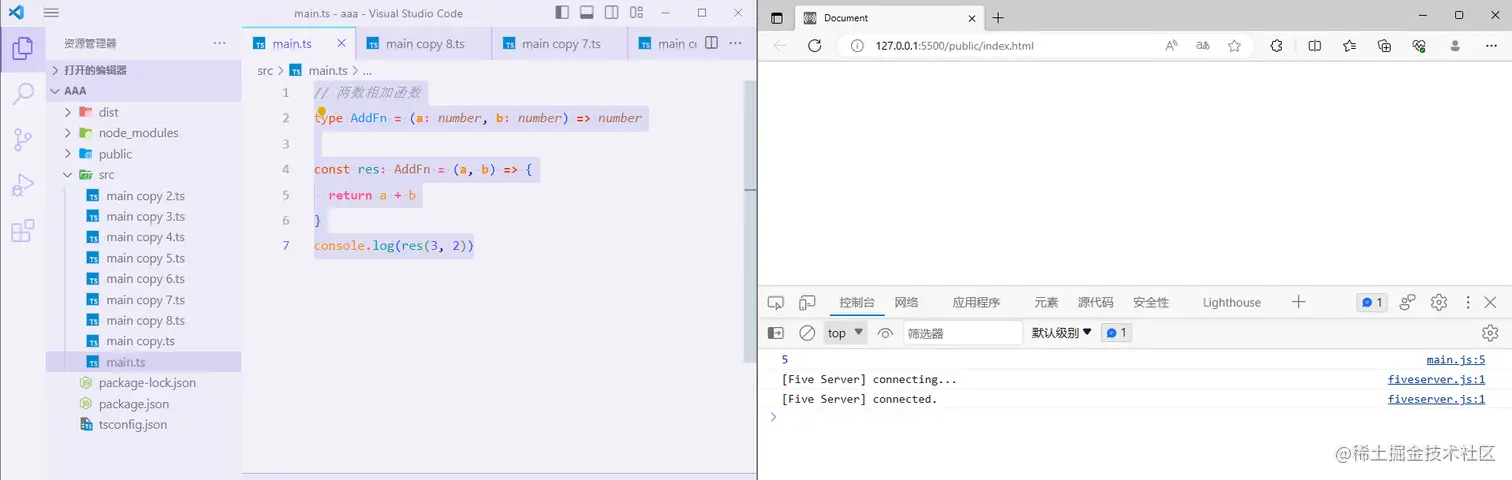The image size is (1512, 480).
Task: Expand the open editors section
Action: click(x=143, y=70)
